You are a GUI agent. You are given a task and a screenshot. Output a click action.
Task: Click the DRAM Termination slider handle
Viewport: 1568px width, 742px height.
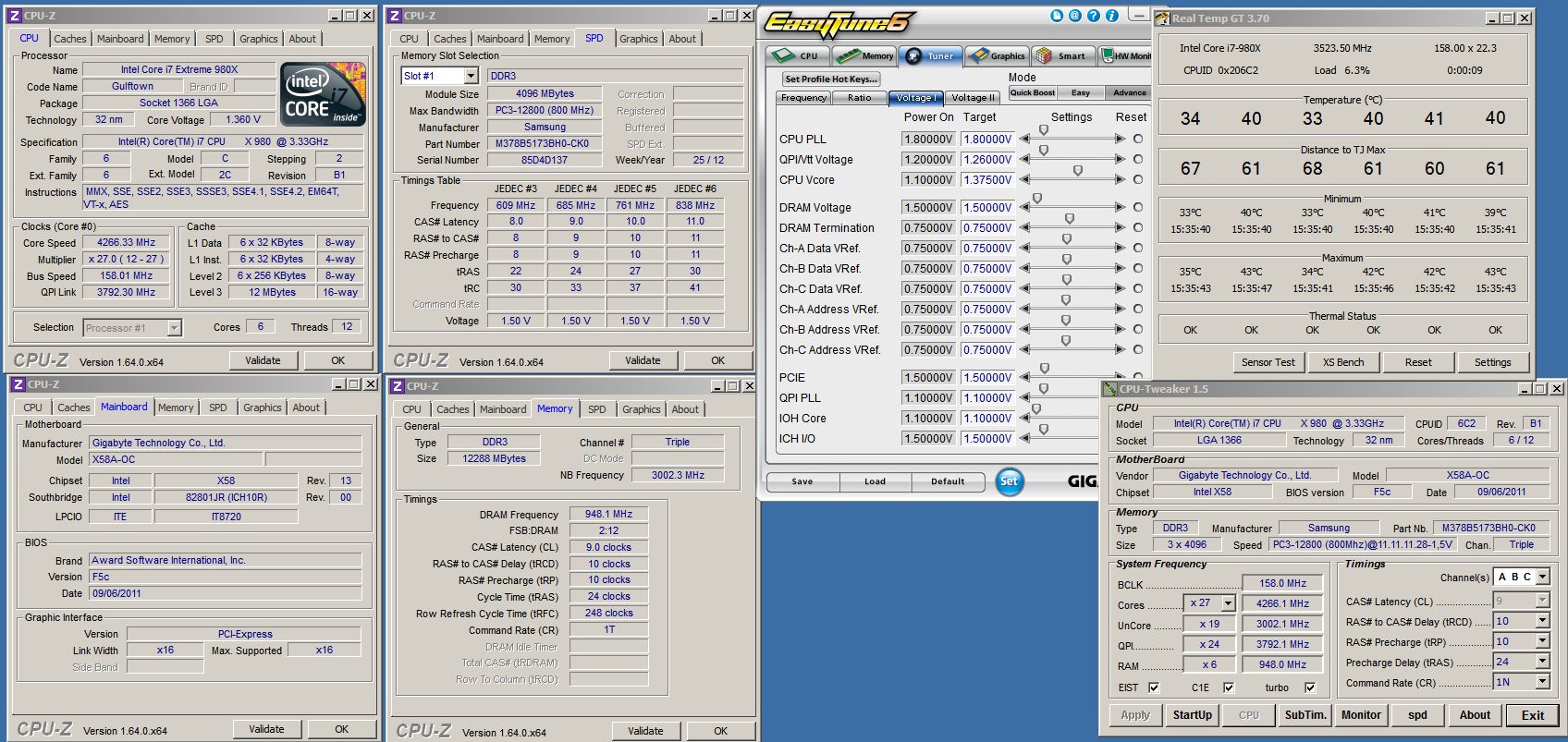(x=1070, y=219)
